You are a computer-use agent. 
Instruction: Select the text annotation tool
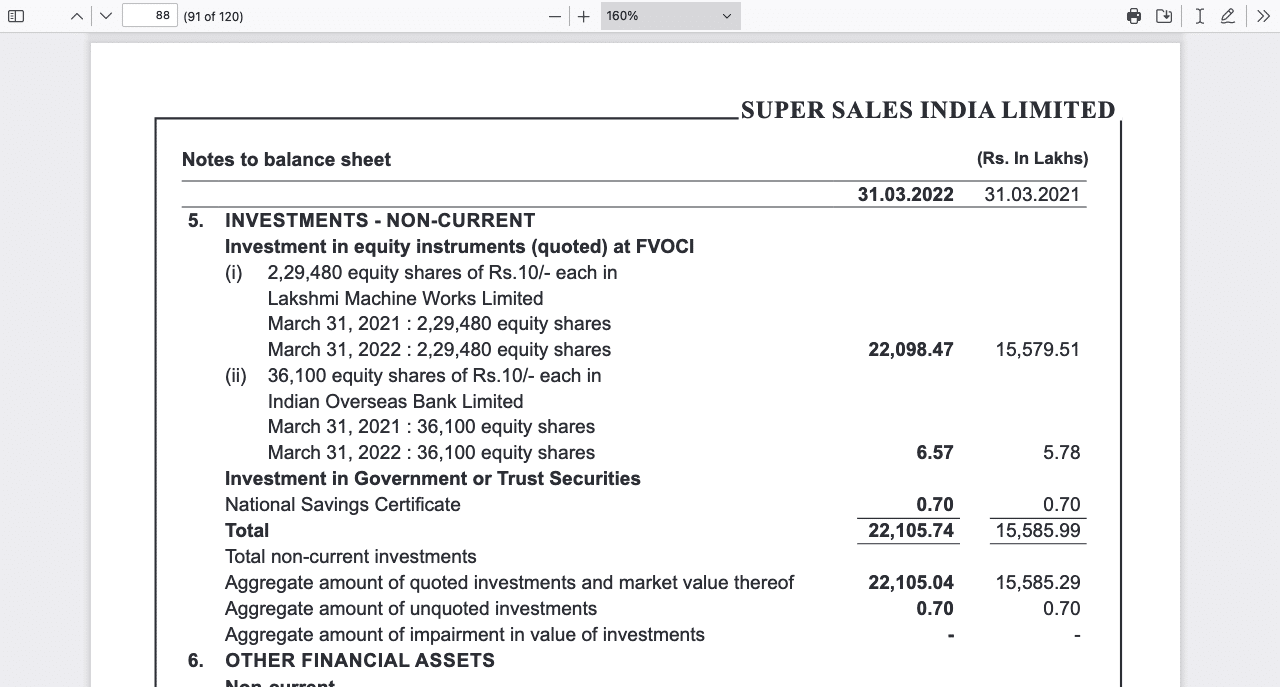[x=1200, y=16]
